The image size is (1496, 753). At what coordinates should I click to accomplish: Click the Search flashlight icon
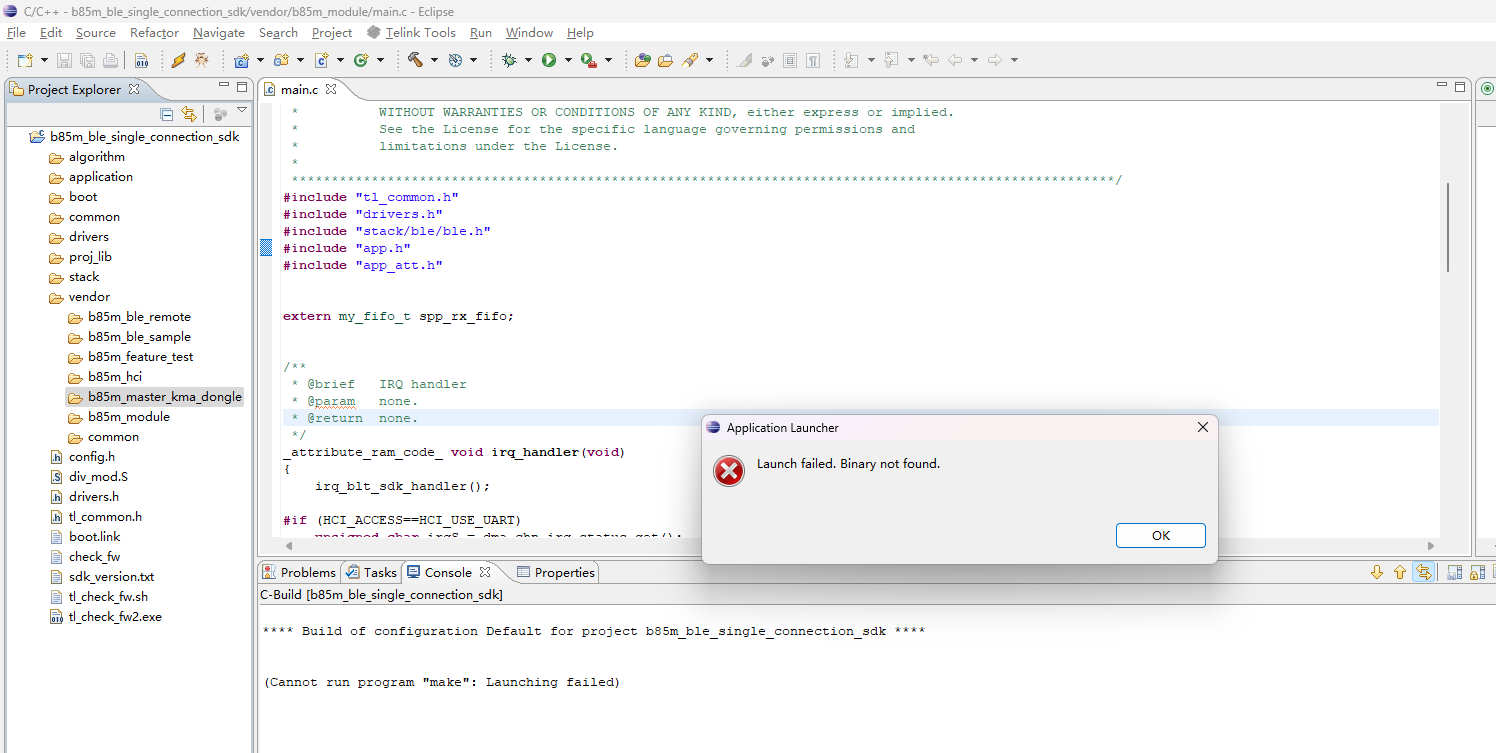coord(689,60)
